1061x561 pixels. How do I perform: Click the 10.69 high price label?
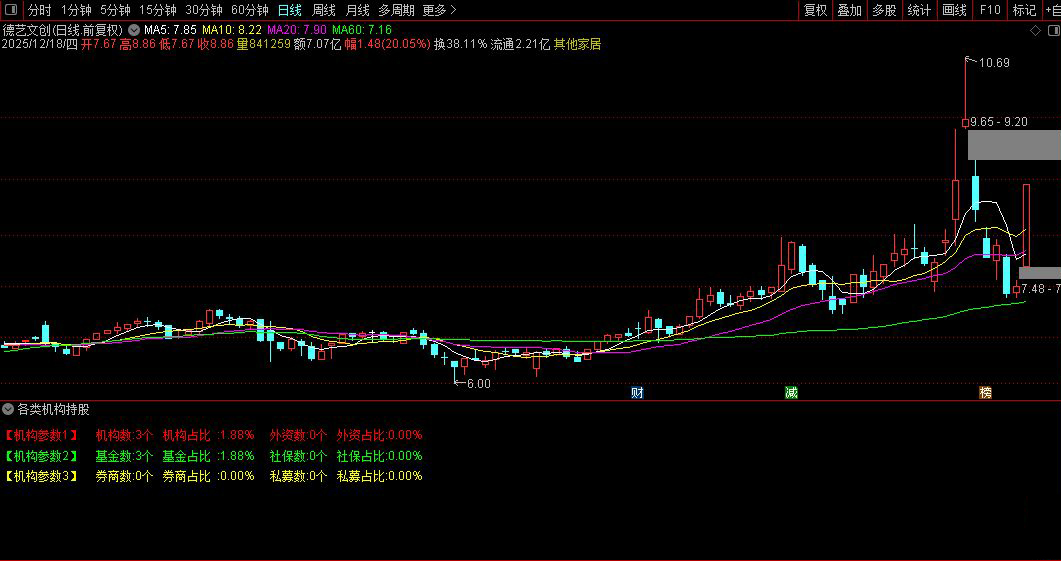pyautogui.click(x=994, y=63)
